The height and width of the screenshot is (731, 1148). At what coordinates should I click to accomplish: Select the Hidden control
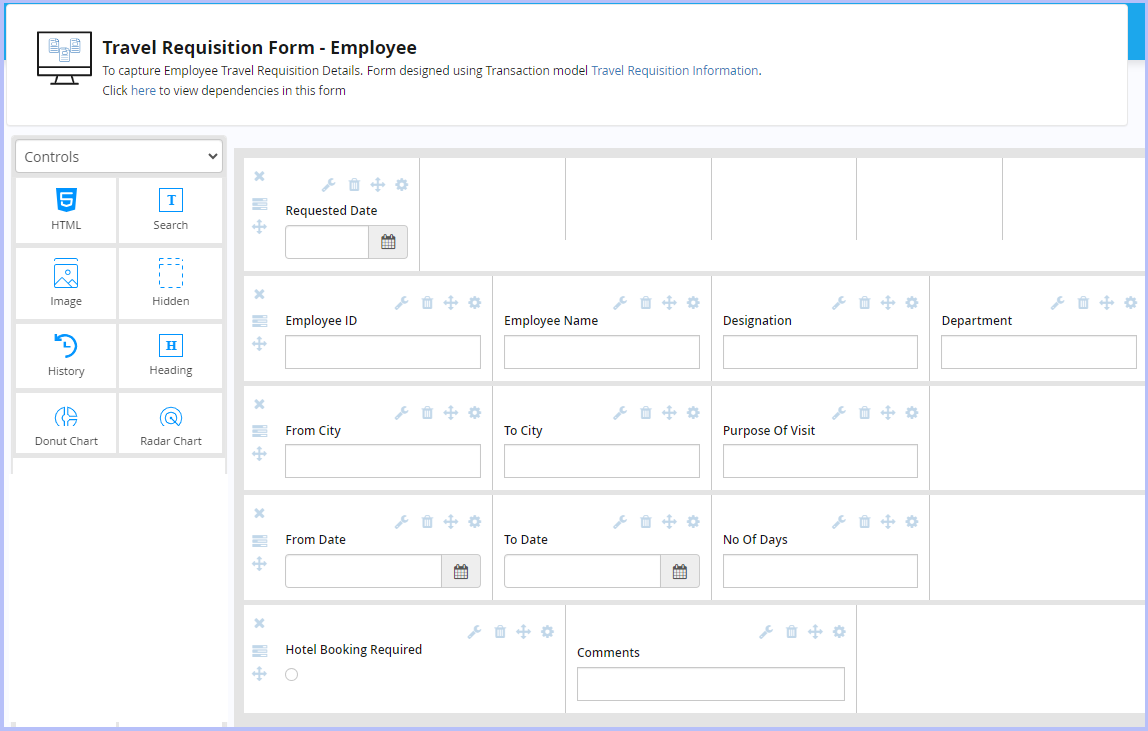(x=171, y=283)
